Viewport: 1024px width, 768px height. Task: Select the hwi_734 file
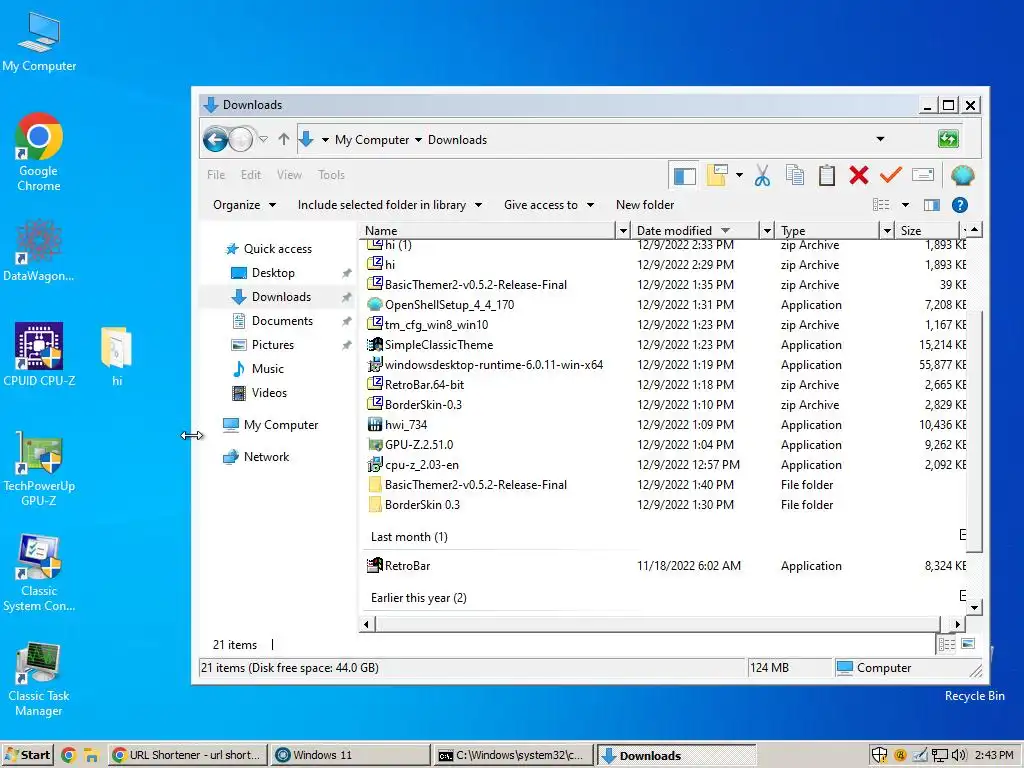pyautogui.click(x=406, y=425)
